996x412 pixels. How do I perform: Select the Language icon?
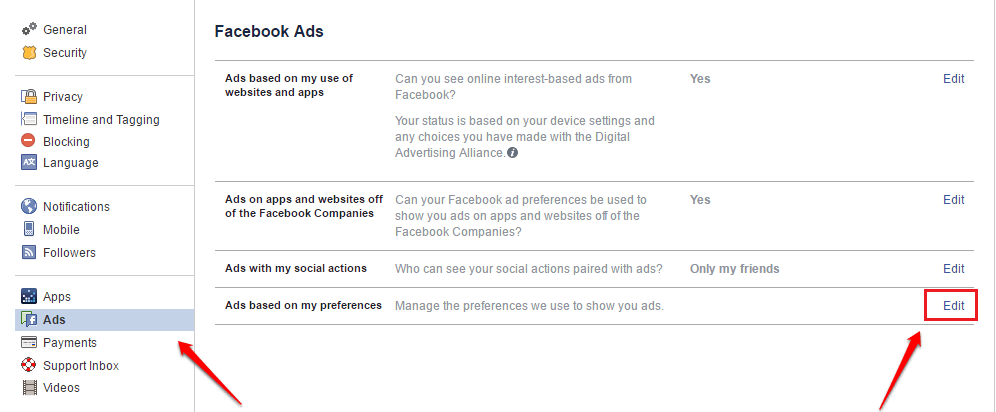(29, 163)
